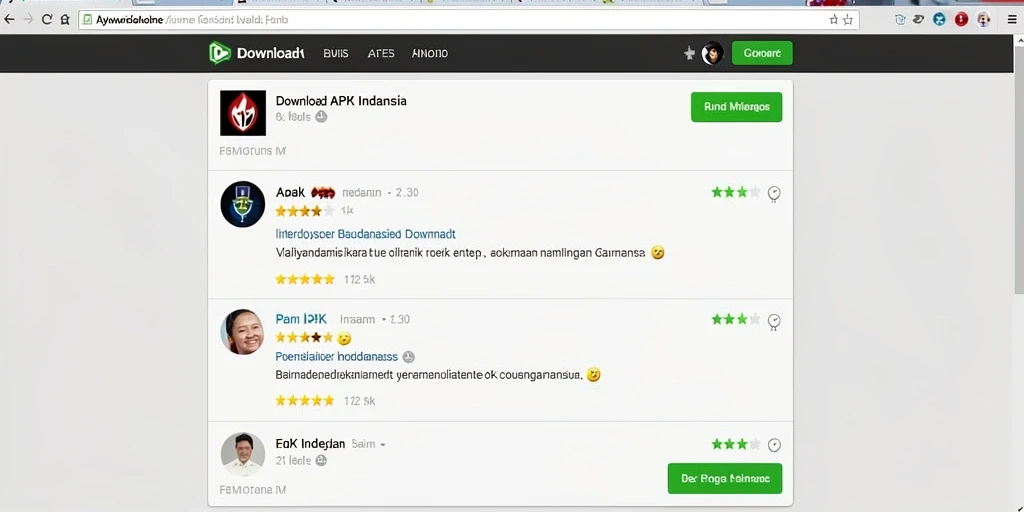Viewport: 1024px width, 512px height.
Task: Open the AFES nav menu item
Action: click(x=381, y=54)
